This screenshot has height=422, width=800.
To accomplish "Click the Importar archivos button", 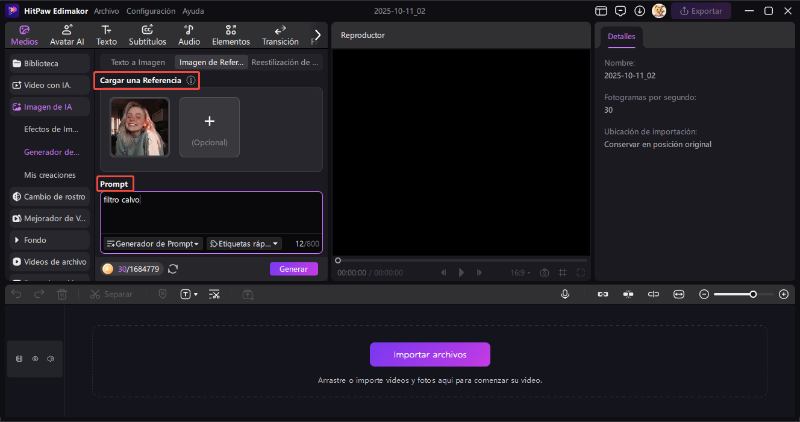I will [430, 354].
